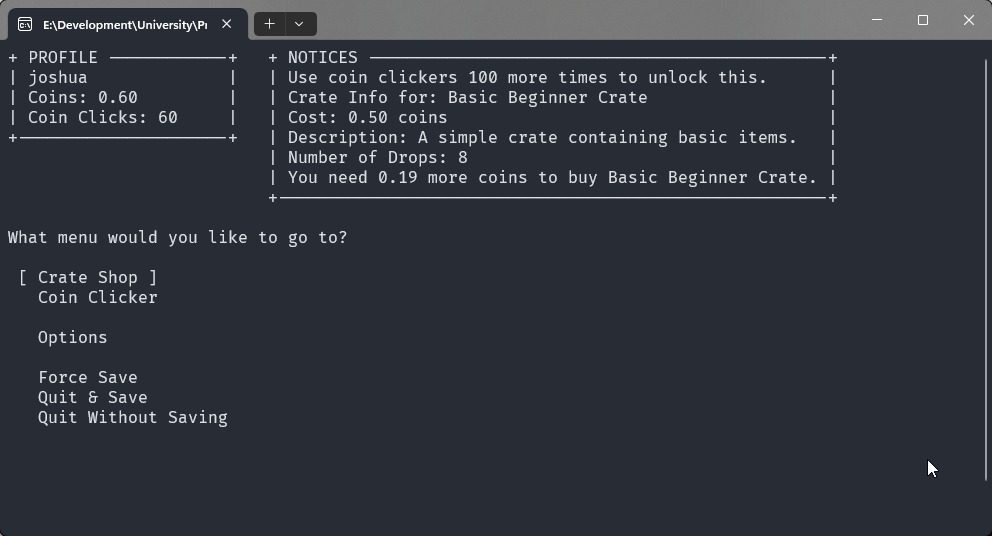The height and width of the screenshot is (536, 992).
Task: Expand the new tab profile dropdown
Action: tap(299, 24)
